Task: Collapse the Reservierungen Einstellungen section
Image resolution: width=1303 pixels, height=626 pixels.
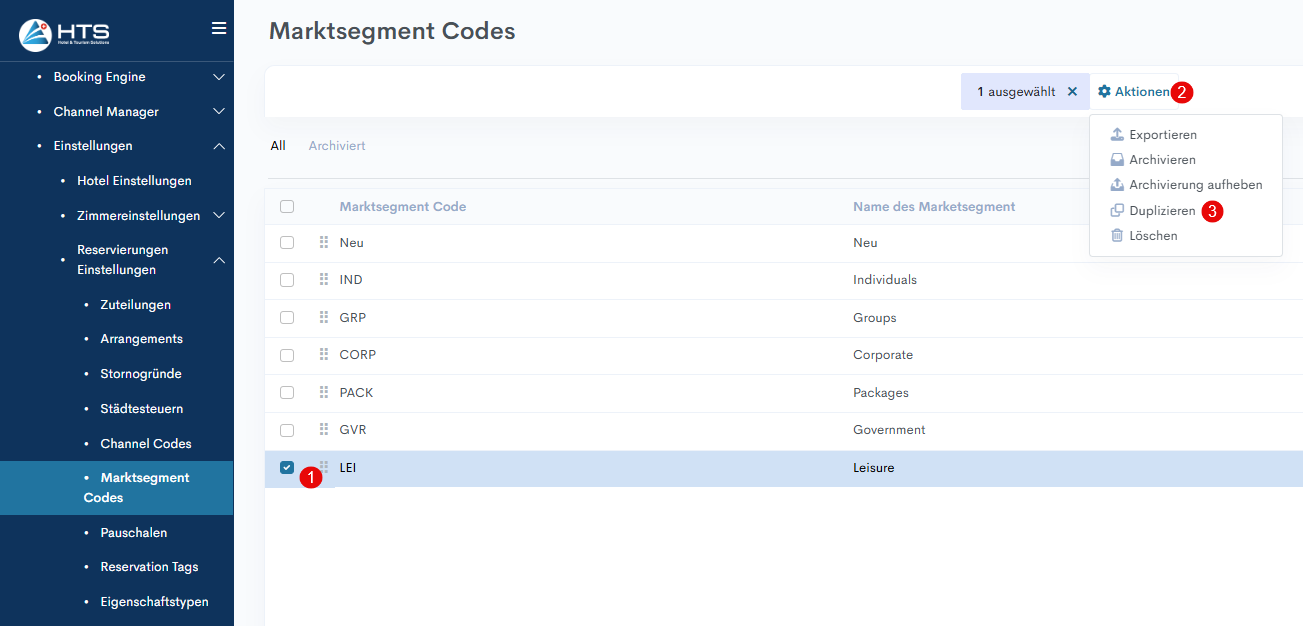Action: point(219,260)
